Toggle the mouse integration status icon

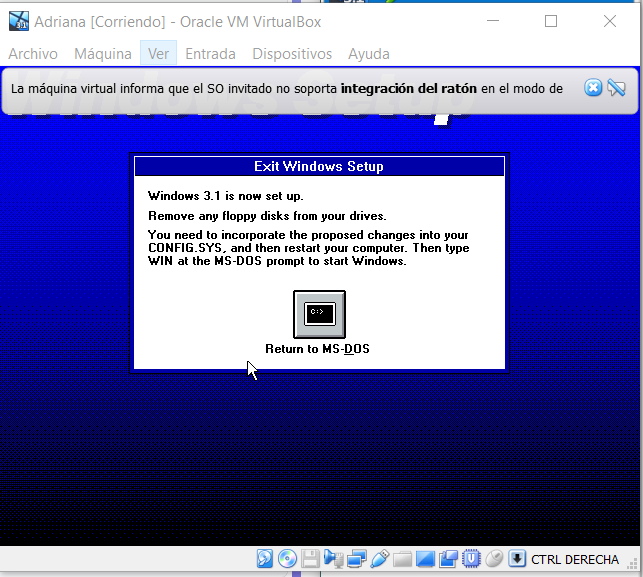494,559
